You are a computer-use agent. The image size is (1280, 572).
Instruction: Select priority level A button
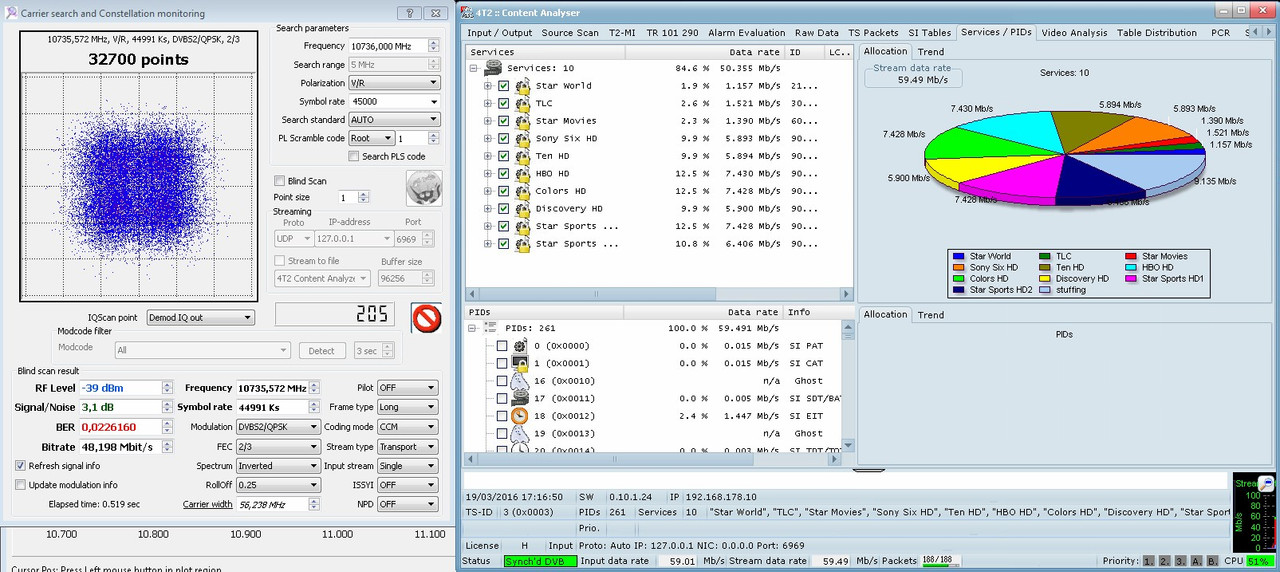[x=1197, y=561]
